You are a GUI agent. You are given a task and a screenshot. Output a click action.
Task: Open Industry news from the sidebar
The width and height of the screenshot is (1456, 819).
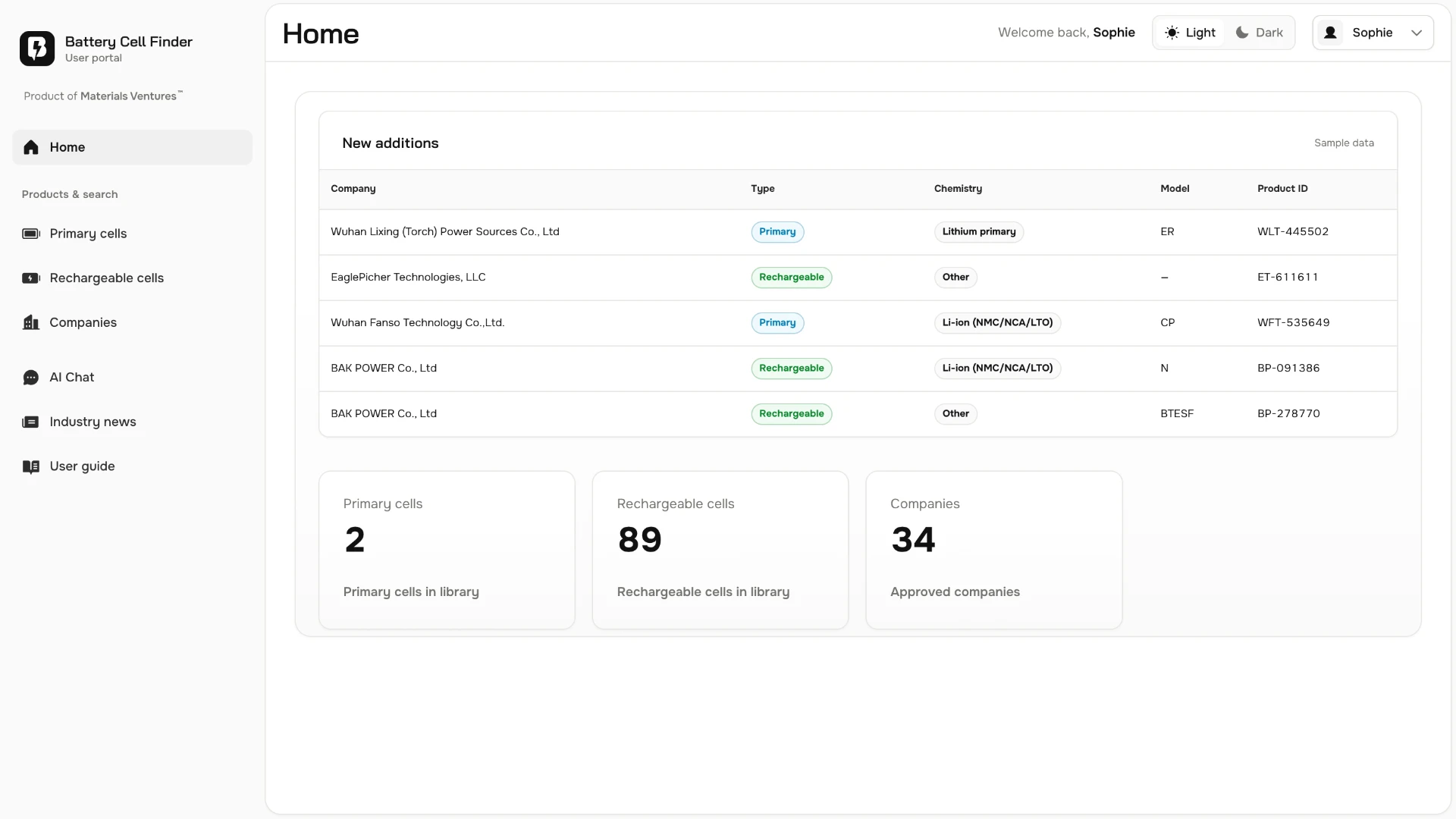tap(132, 422)
